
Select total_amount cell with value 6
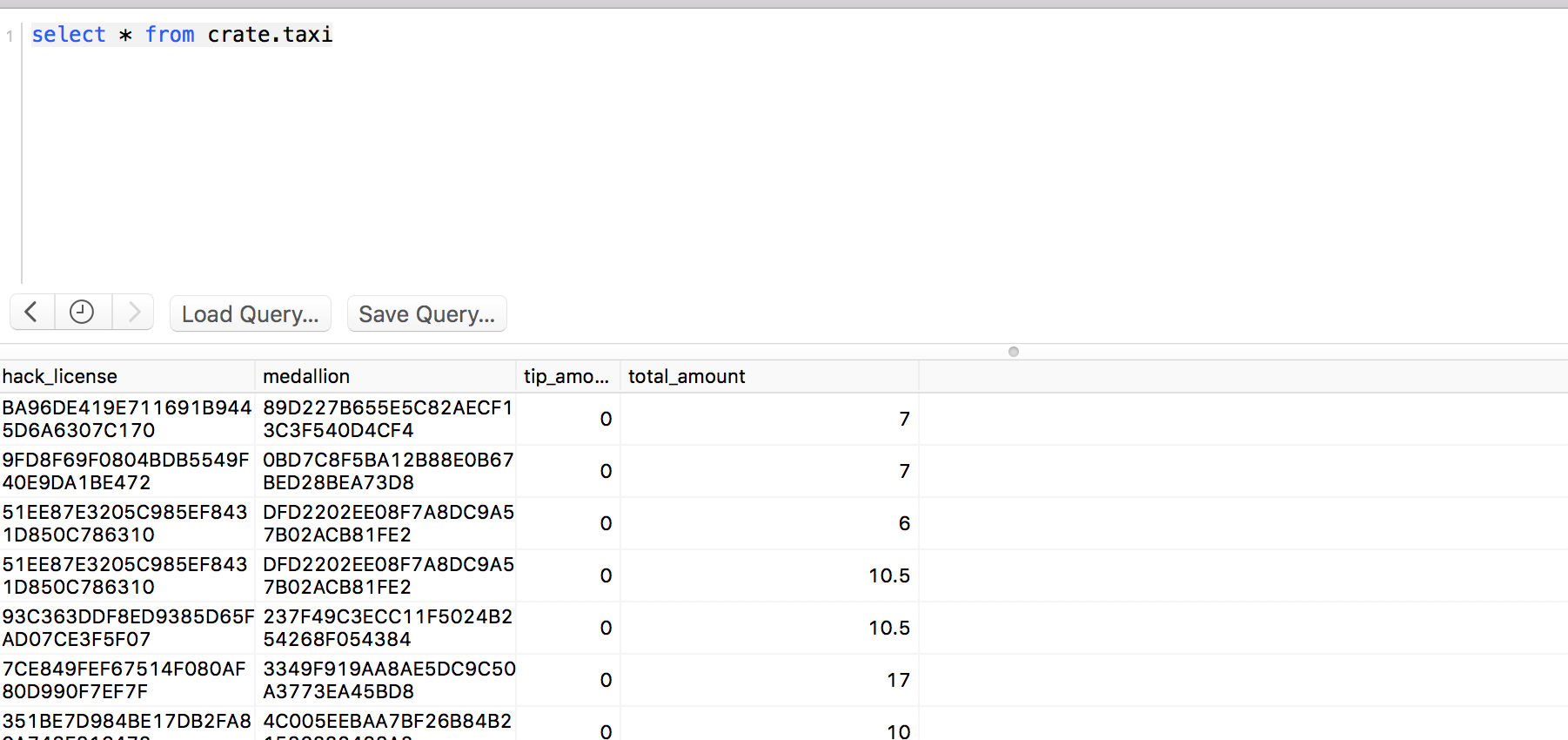(770, 523)
